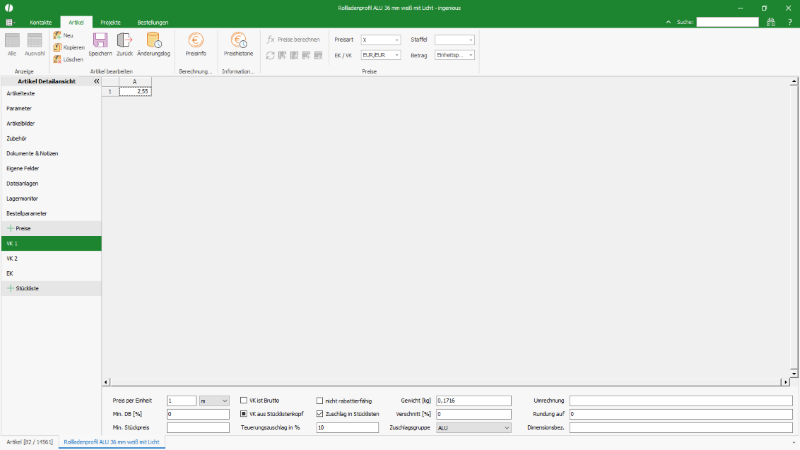
Task: Click the horizontal scrollbar right arrow
Action: 786,382
